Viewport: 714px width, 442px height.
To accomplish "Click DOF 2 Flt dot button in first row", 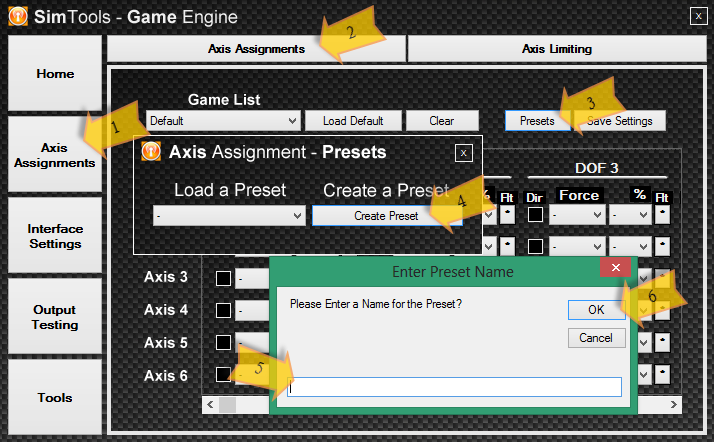I will tap(507, 214).
